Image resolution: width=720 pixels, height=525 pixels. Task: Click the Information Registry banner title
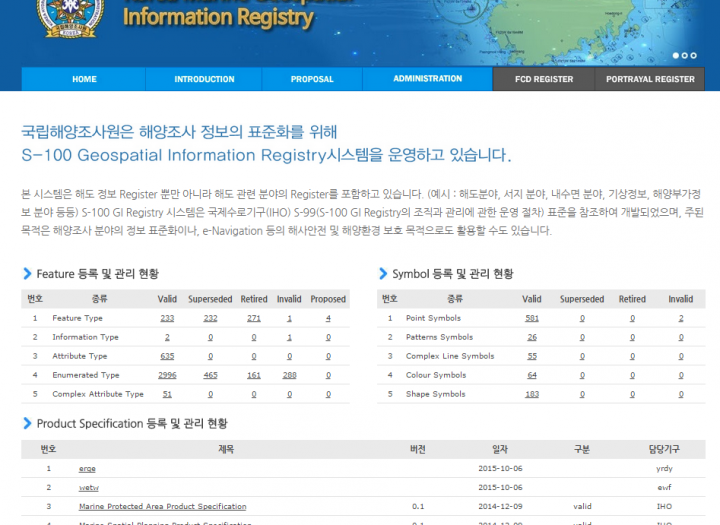tap(218, 17)
